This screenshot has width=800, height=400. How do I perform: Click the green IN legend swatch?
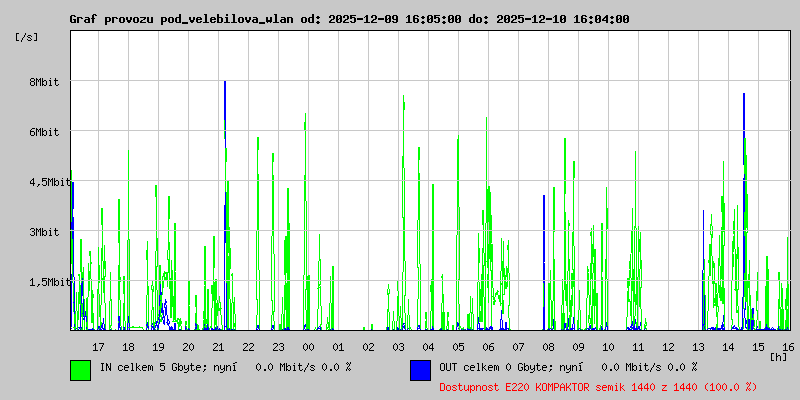[81, 370]
